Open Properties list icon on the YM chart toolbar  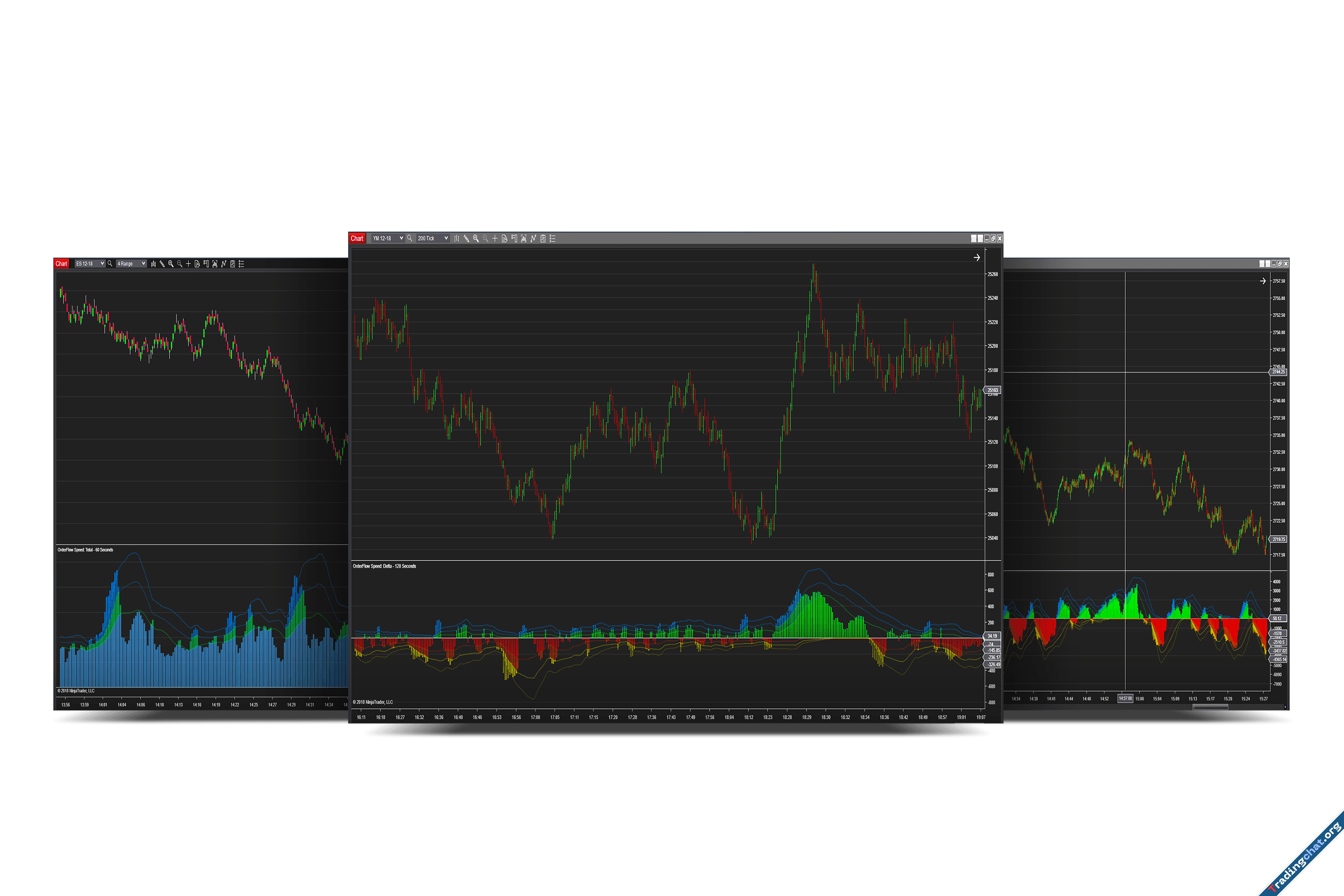552,238
